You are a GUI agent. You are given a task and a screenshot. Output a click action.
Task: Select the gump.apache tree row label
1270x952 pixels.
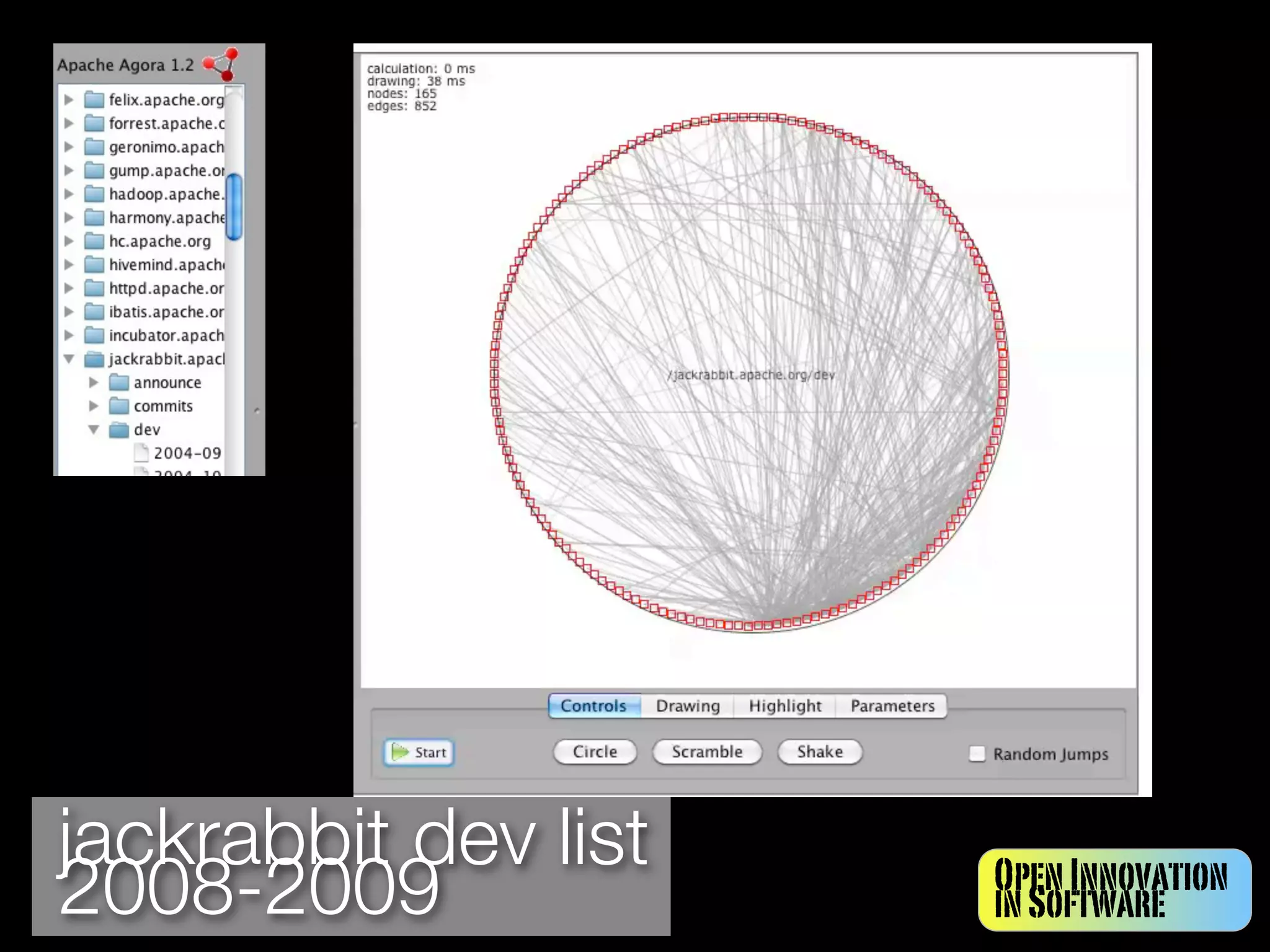tap(167, 170)
